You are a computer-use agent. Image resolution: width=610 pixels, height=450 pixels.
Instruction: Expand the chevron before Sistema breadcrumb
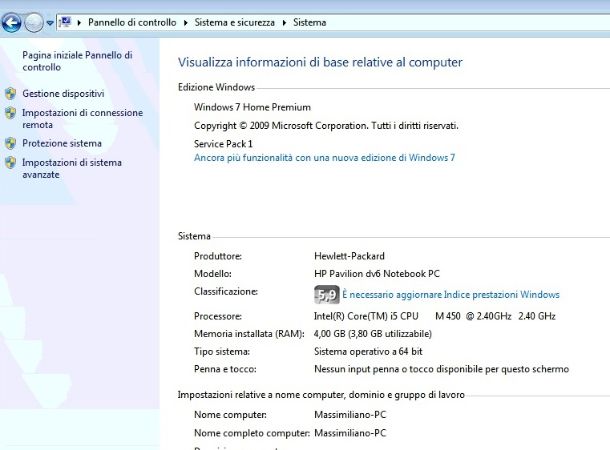click(284, 23)
